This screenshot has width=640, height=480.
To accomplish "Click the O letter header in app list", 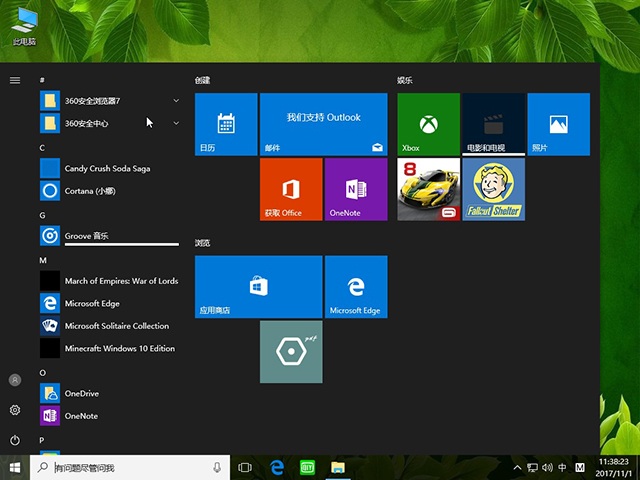I will pyautogui.click(x=42, y=373).
